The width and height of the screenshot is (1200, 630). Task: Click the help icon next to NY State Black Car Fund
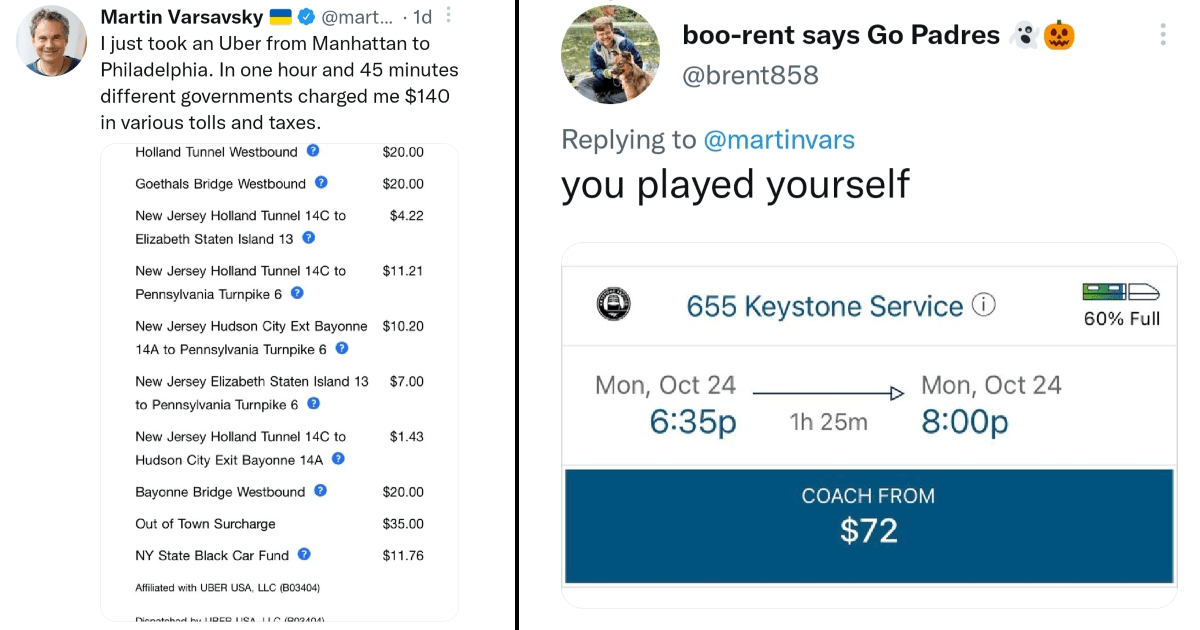(304, 554)
